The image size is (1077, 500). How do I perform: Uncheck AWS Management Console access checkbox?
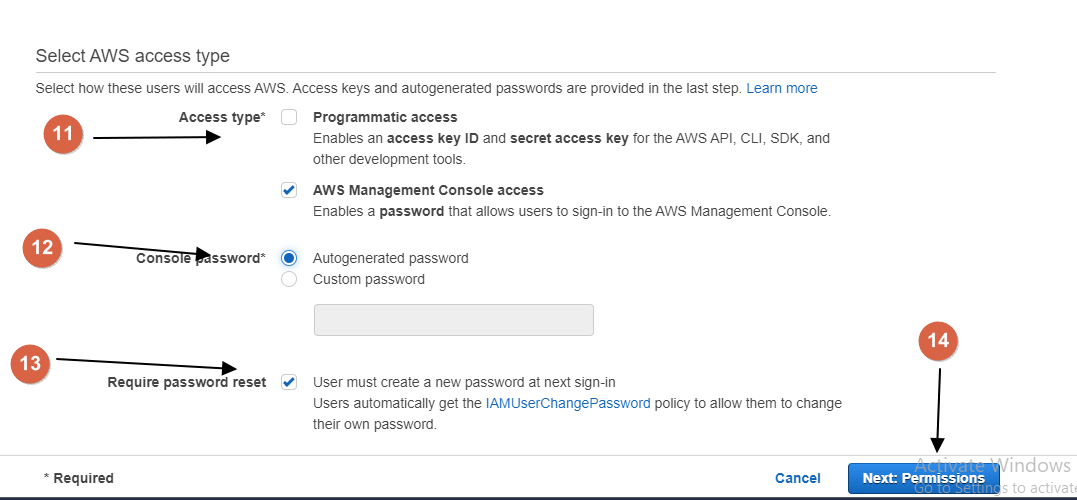pyautogui.click(x=289, y=190)
